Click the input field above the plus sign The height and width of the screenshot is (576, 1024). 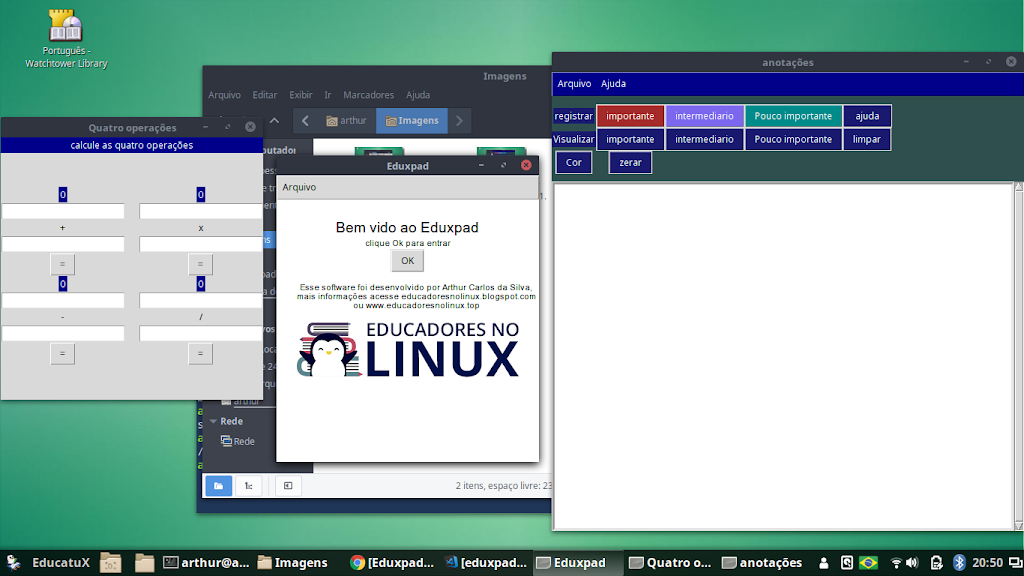63,211
